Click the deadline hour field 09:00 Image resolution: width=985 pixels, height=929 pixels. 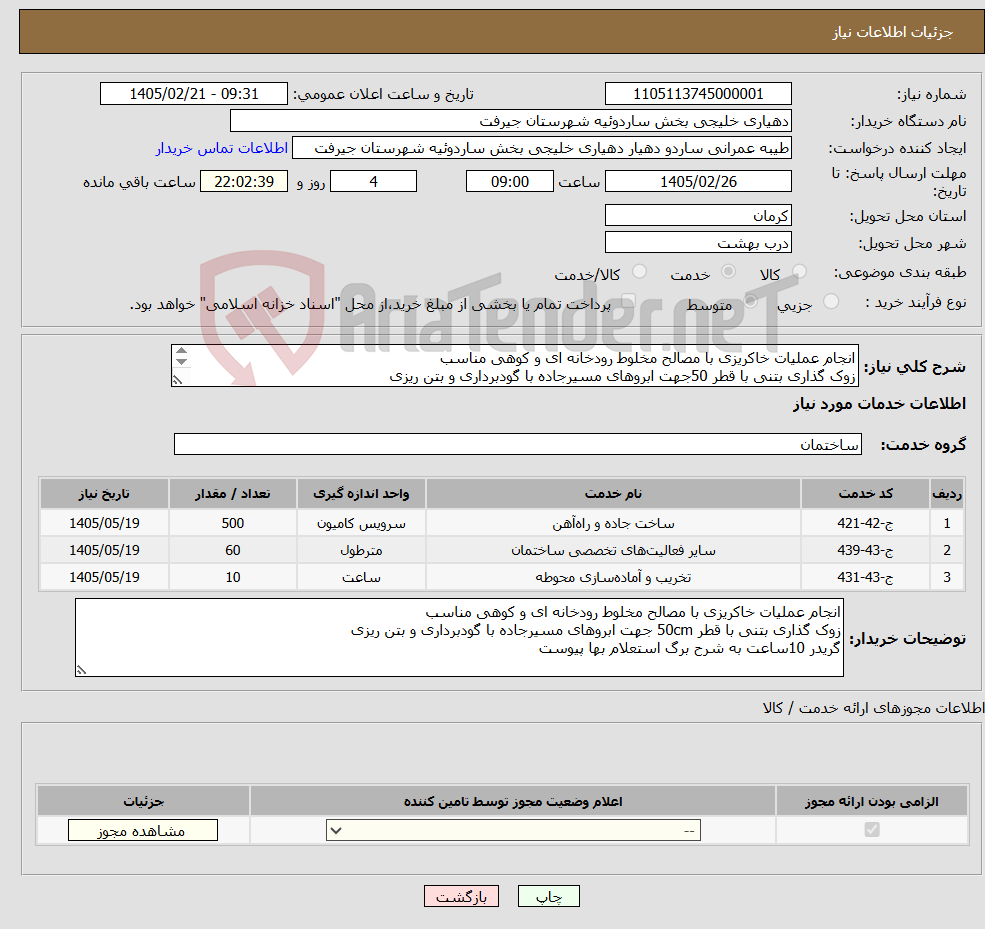point(509,182)
